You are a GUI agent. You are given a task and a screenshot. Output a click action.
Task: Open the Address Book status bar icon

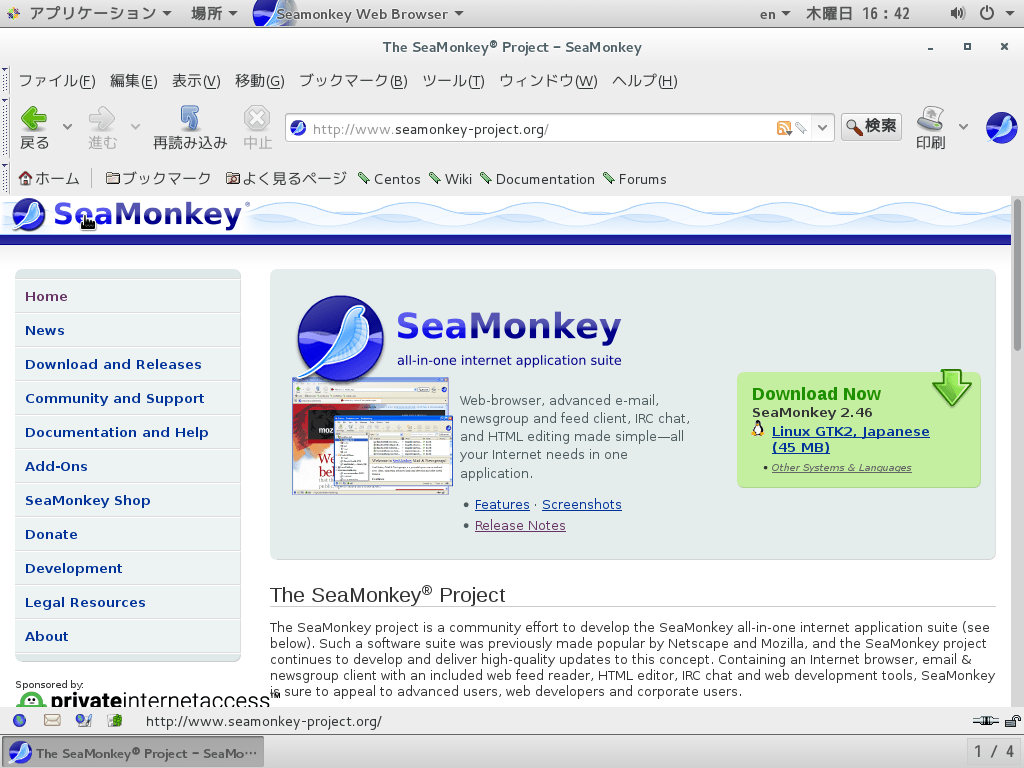113,720
